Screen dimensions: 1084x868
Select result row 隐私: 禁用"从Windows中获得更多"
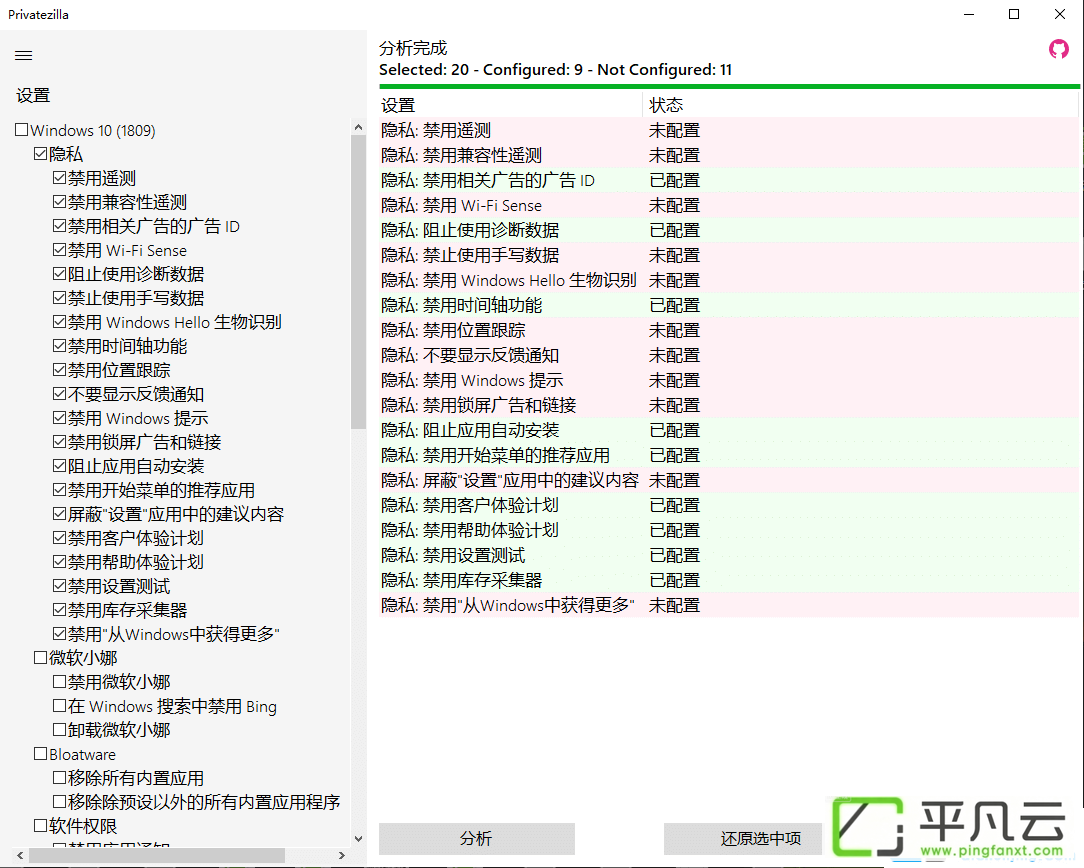click(x=729, y=605)
